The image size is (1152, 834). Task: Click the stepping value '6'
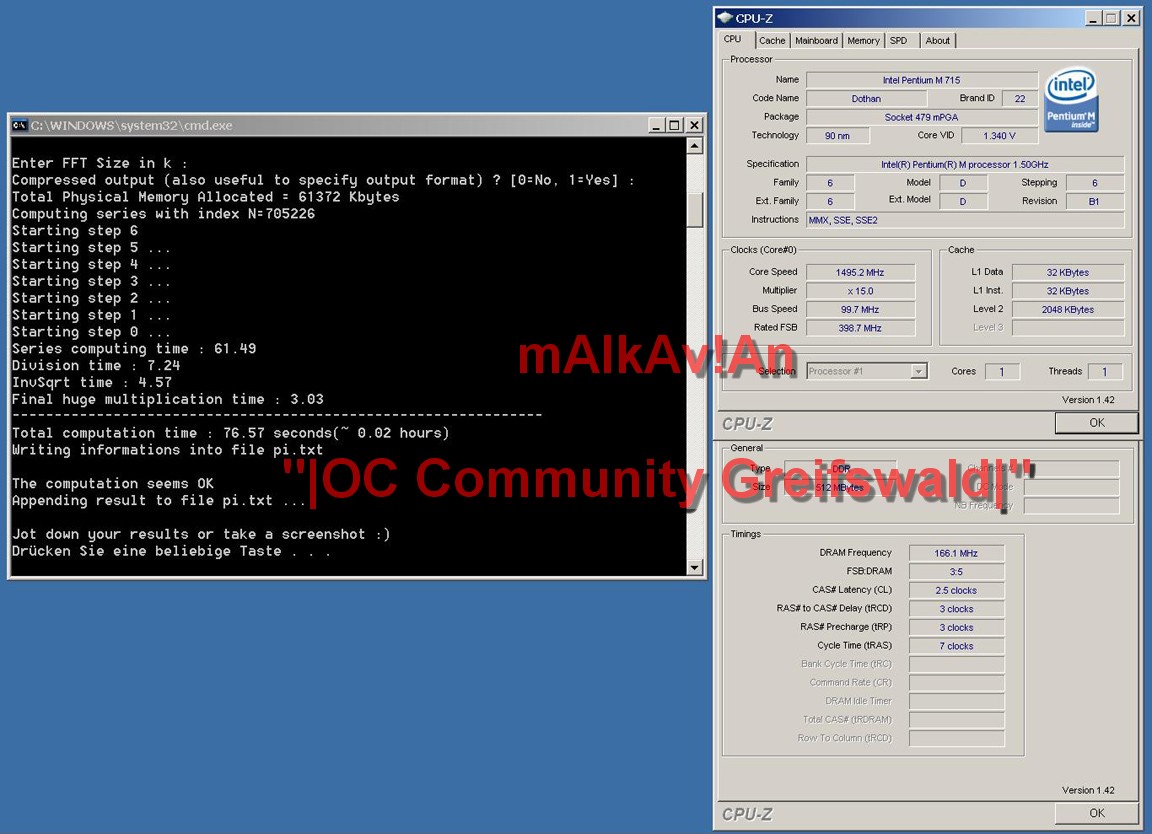[x=1094, y=183]
